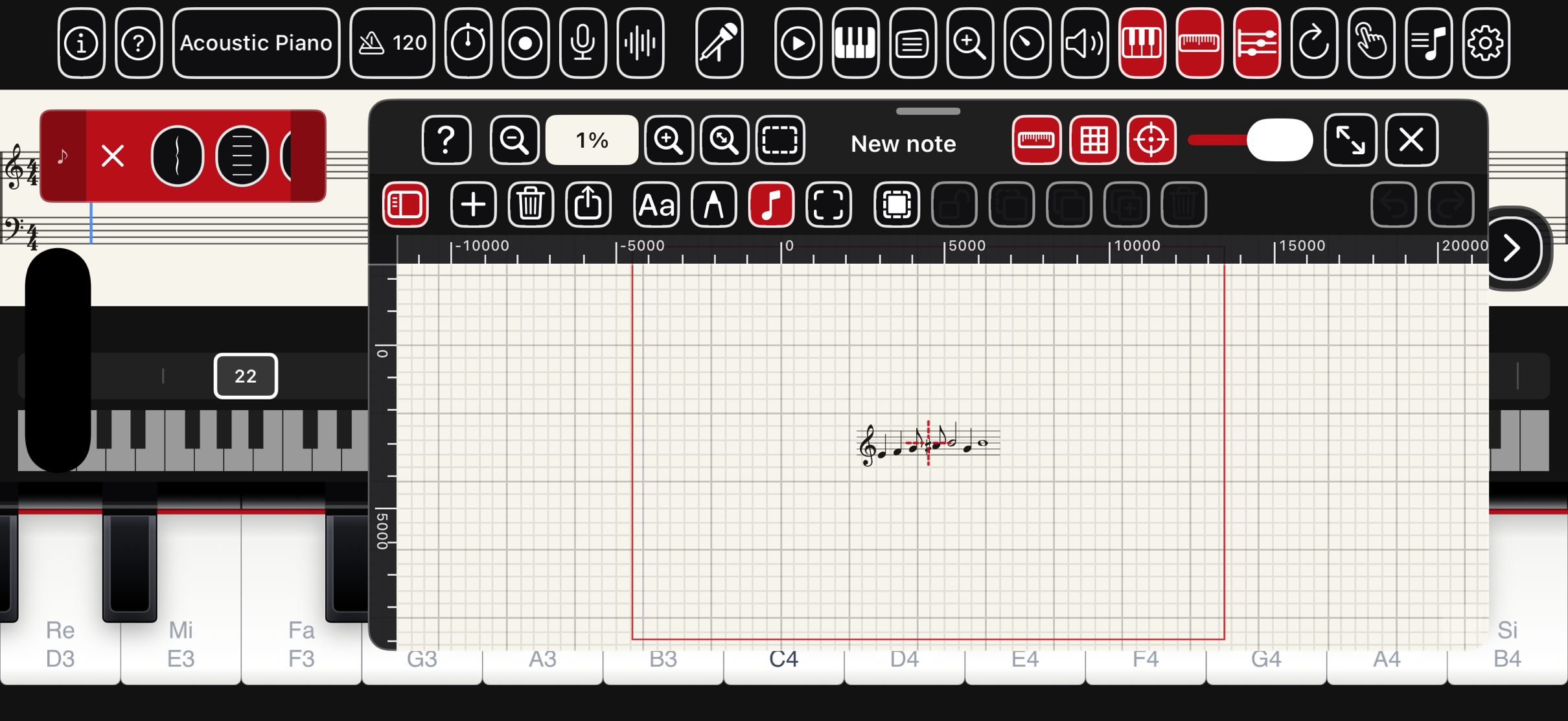Add a new item with plus button

(473, 205)
